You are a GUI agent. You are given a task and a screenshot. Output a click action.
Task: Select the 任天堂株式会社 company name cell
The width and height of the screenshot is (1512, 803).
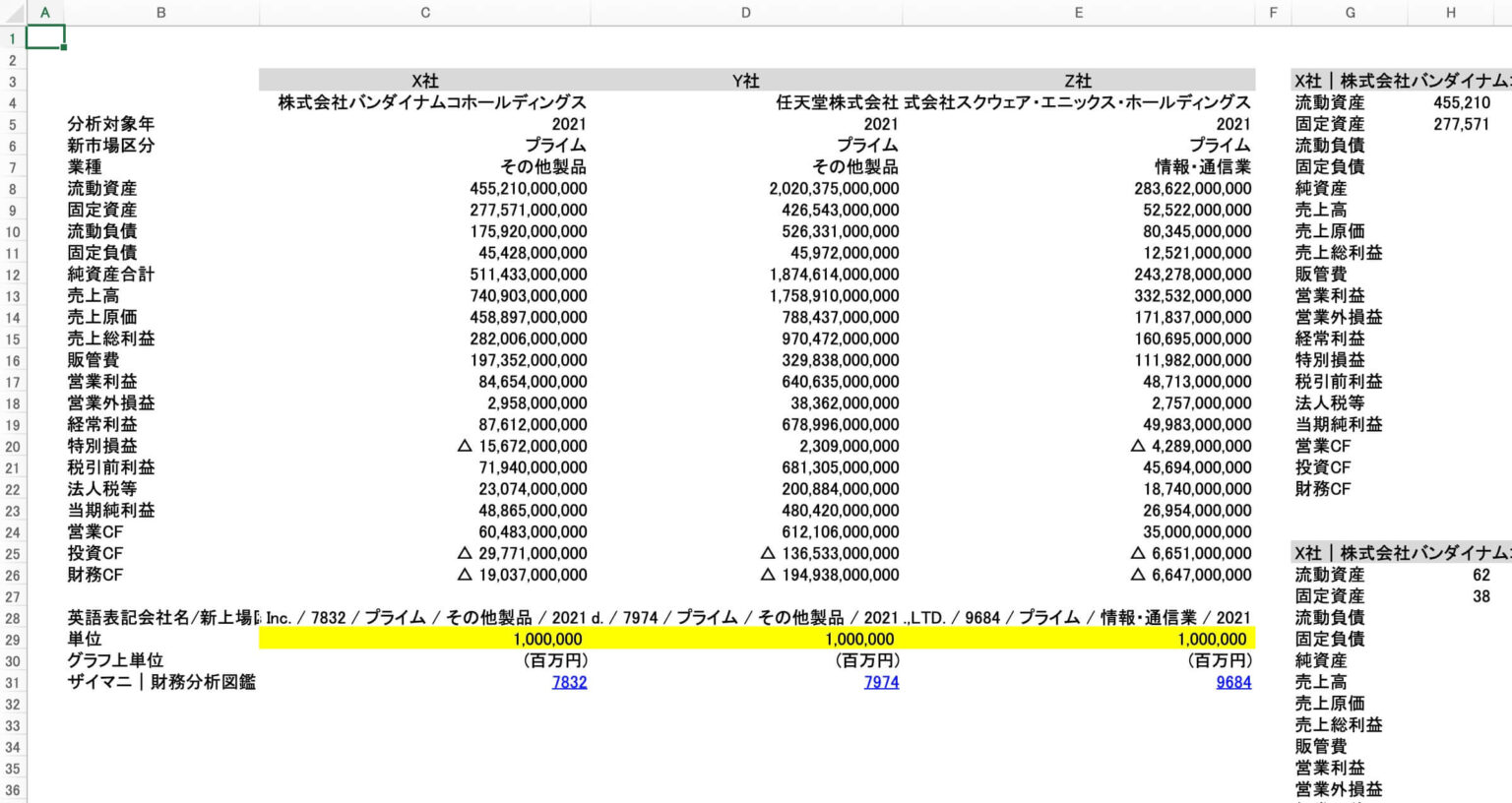point(836,102)
